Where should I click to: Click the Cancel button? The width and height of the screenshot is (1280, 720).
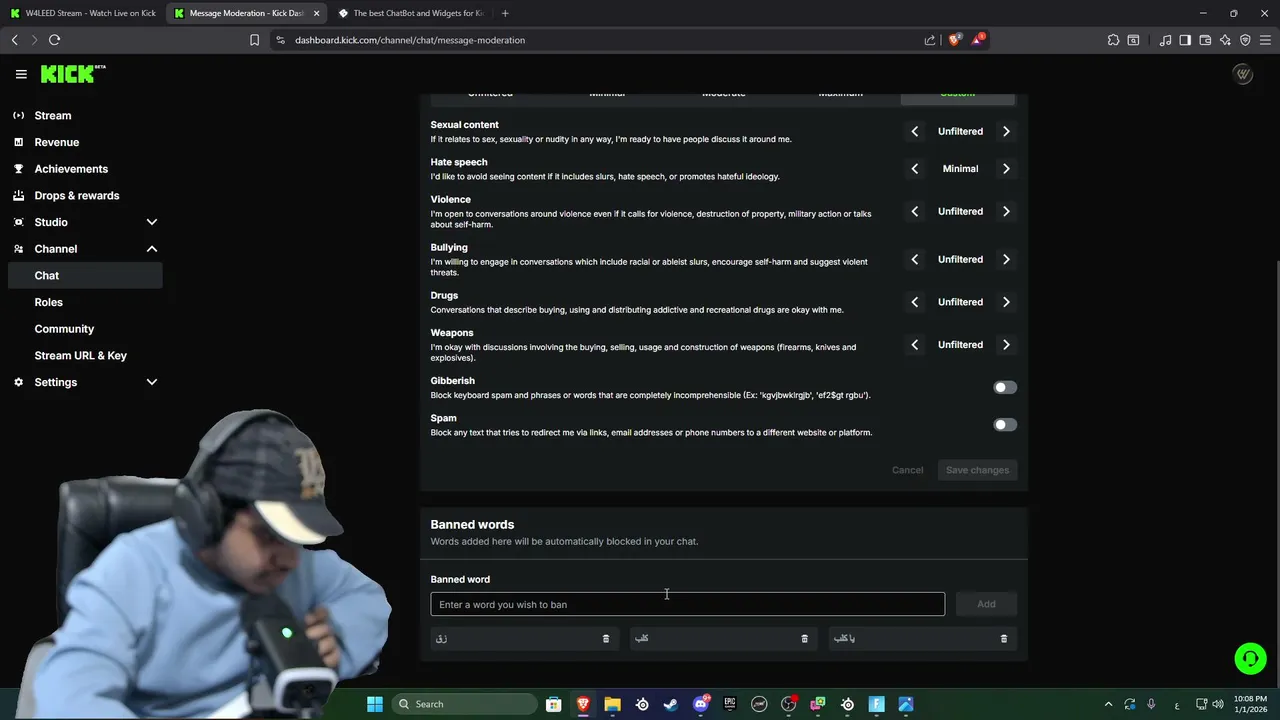pyautogui.click(x=907, y=470)
